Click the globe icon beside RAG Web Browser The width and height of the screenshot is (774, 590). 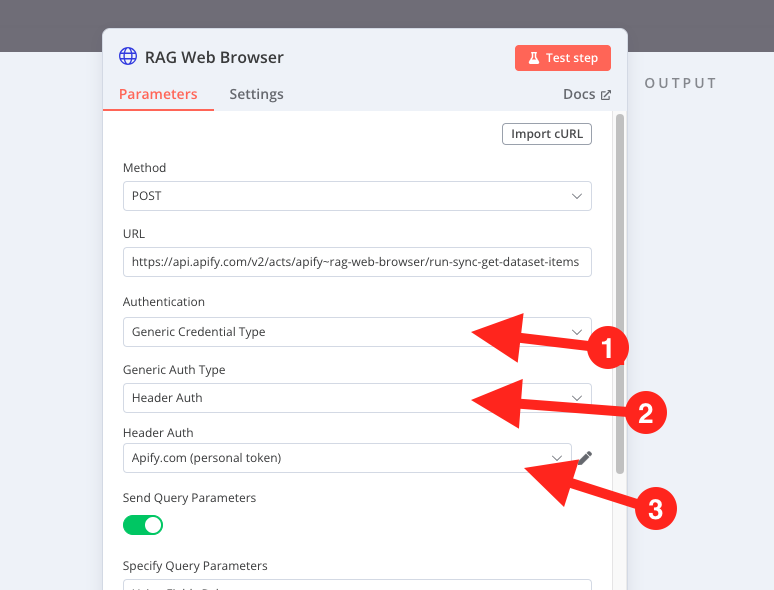(127, 57)
